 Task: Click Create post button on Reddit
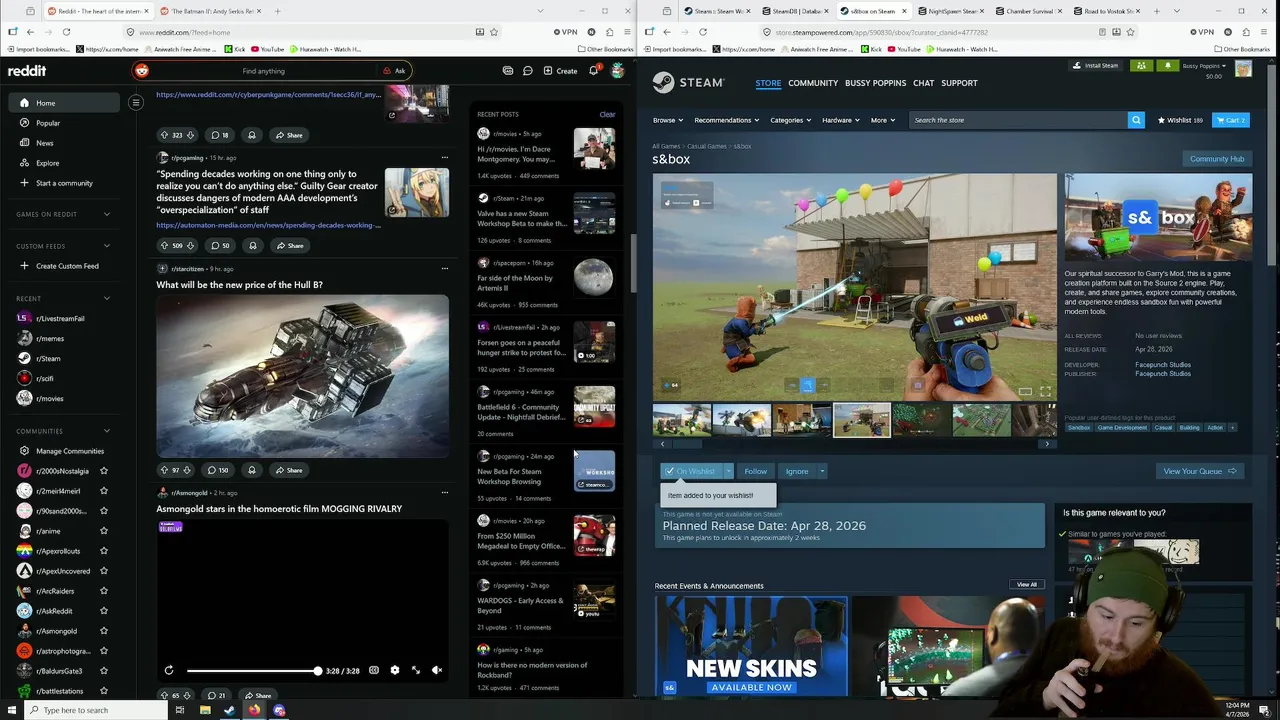pyautogui.click(x=560, y=71)
